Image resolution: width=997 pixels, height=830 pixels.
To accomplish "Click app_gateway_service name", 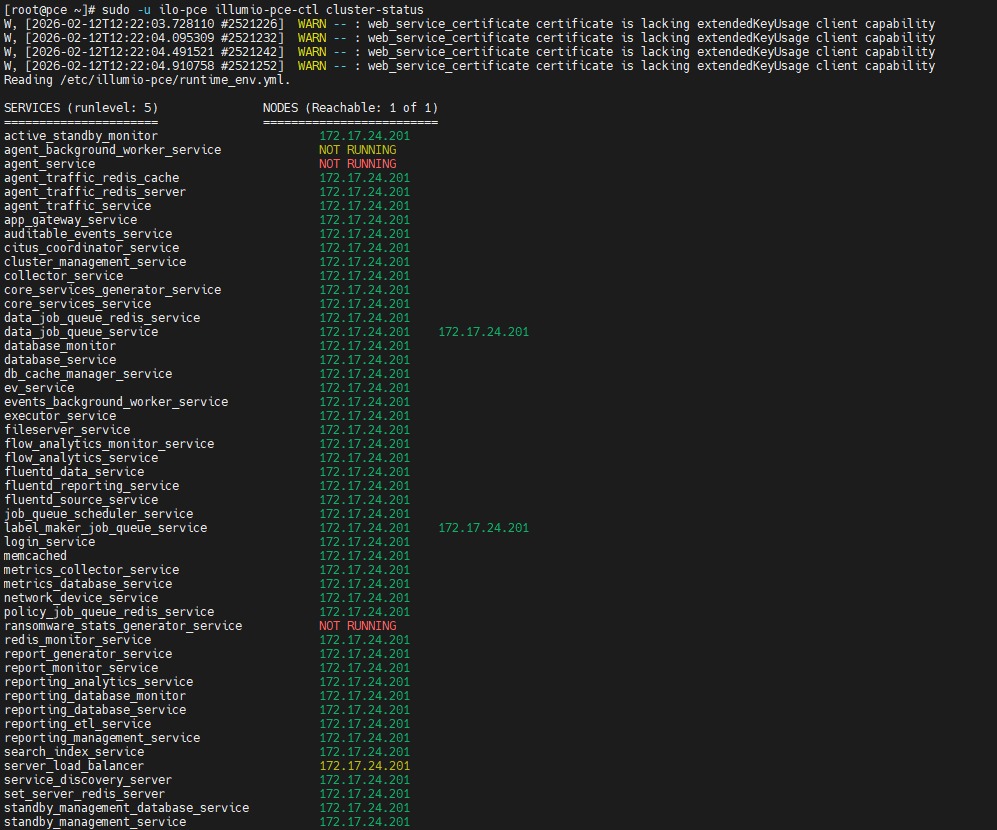I will point(71,219).
